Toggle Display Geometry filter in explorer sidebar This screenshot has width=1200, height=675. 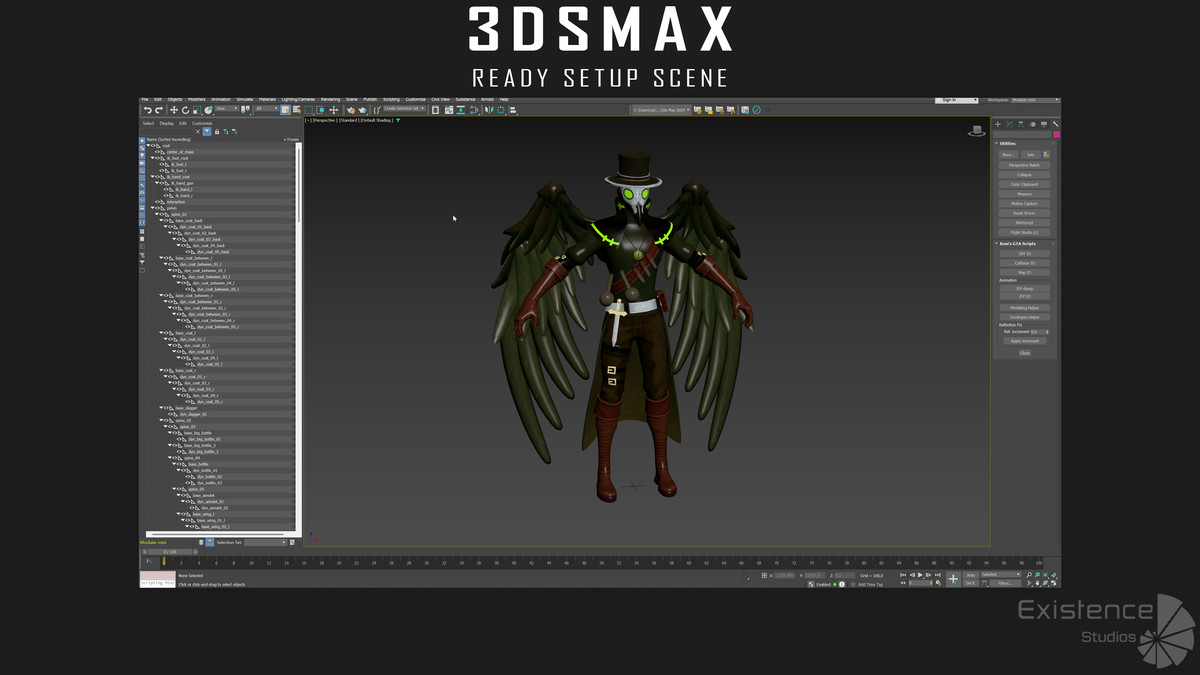click(x=142, y=140)
